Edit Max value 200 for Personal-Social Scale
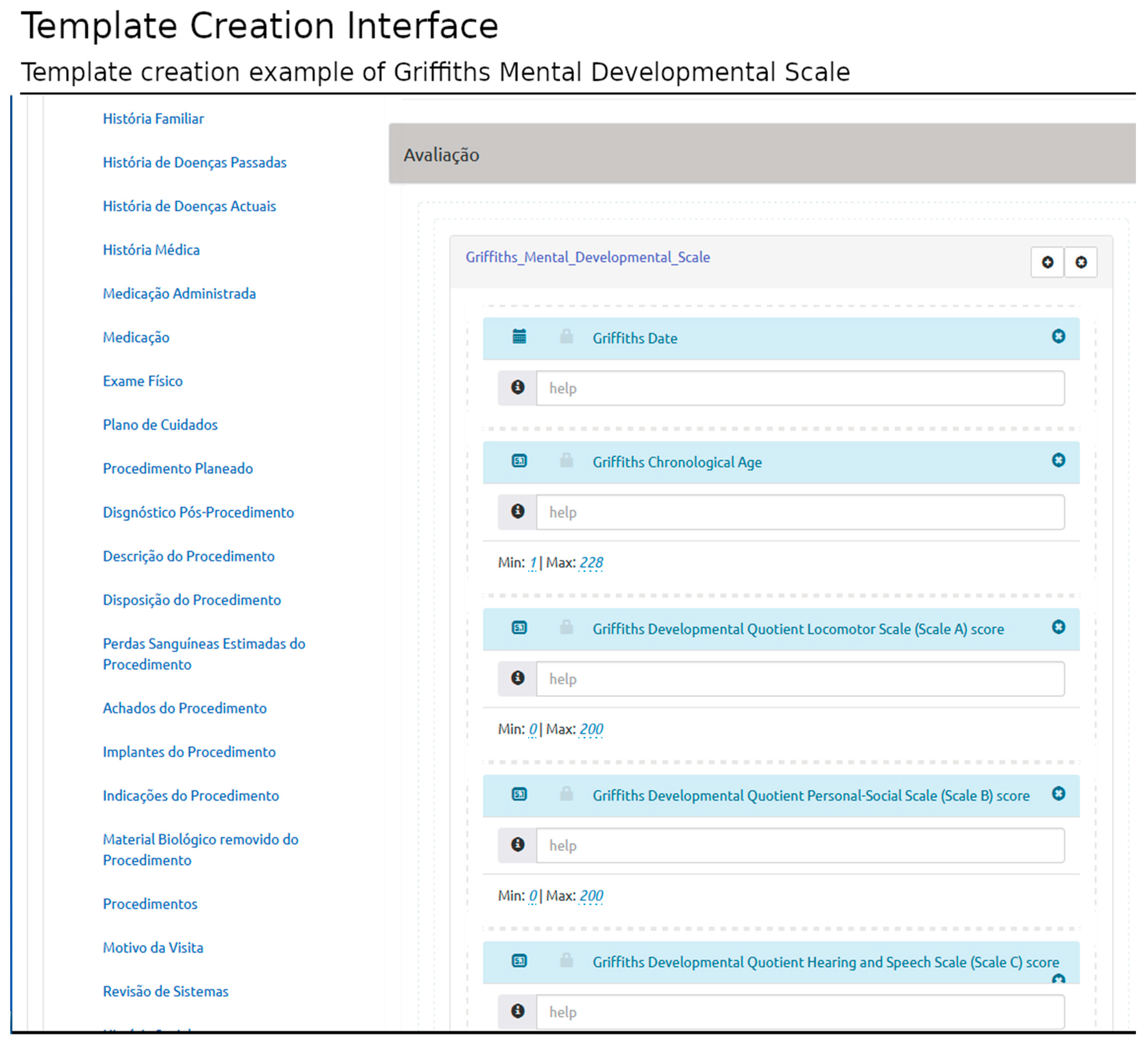The height and width of the screenshot is (1046, 1148). pos(591,896)
